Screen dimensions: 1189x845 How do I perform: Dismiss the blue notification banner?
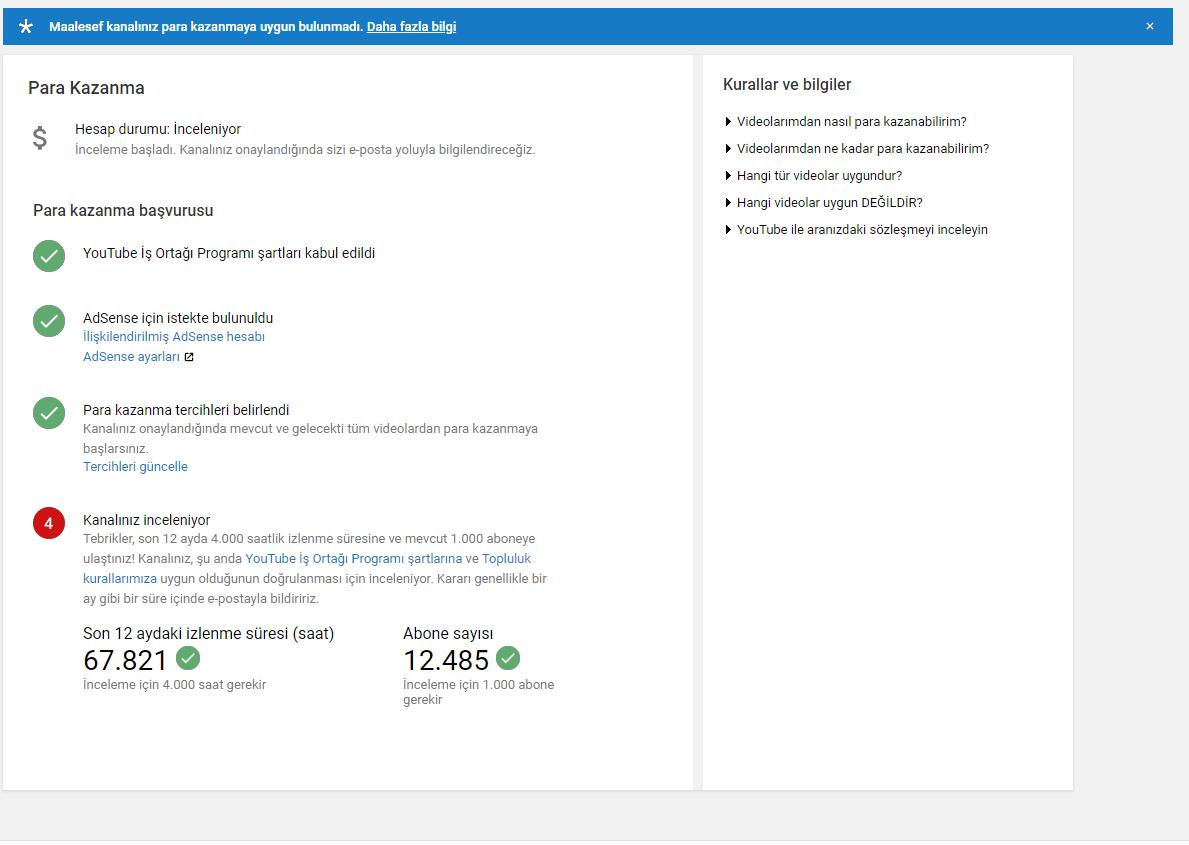click(1150, 27)
